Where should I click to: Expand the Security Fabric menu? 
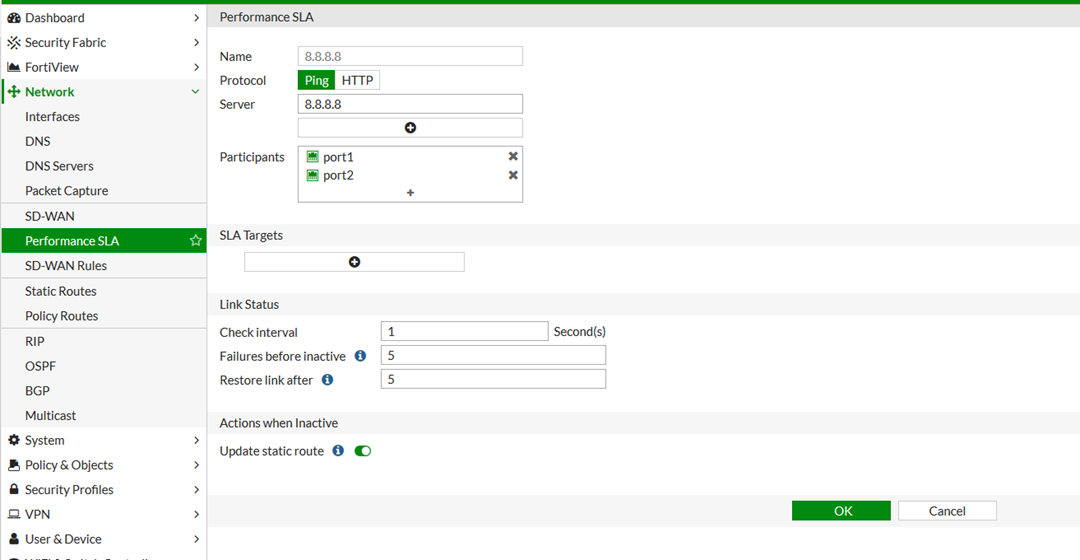[x=196, y=43]
